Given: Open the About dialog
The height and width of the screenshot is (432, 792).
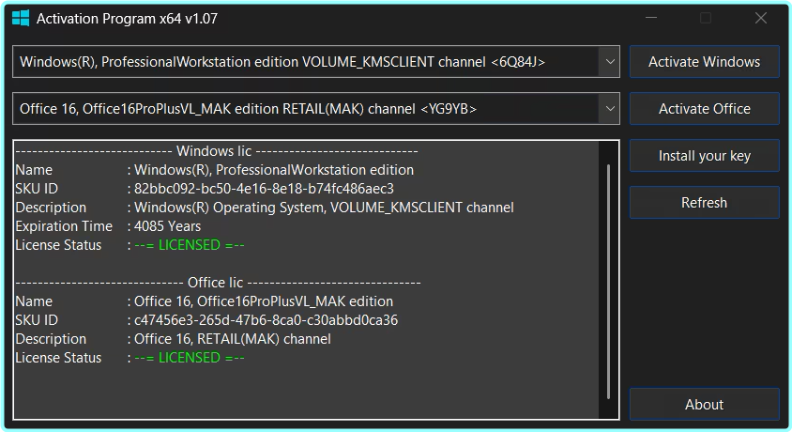Looking at the screenshot, I should [x=704, y=404].
